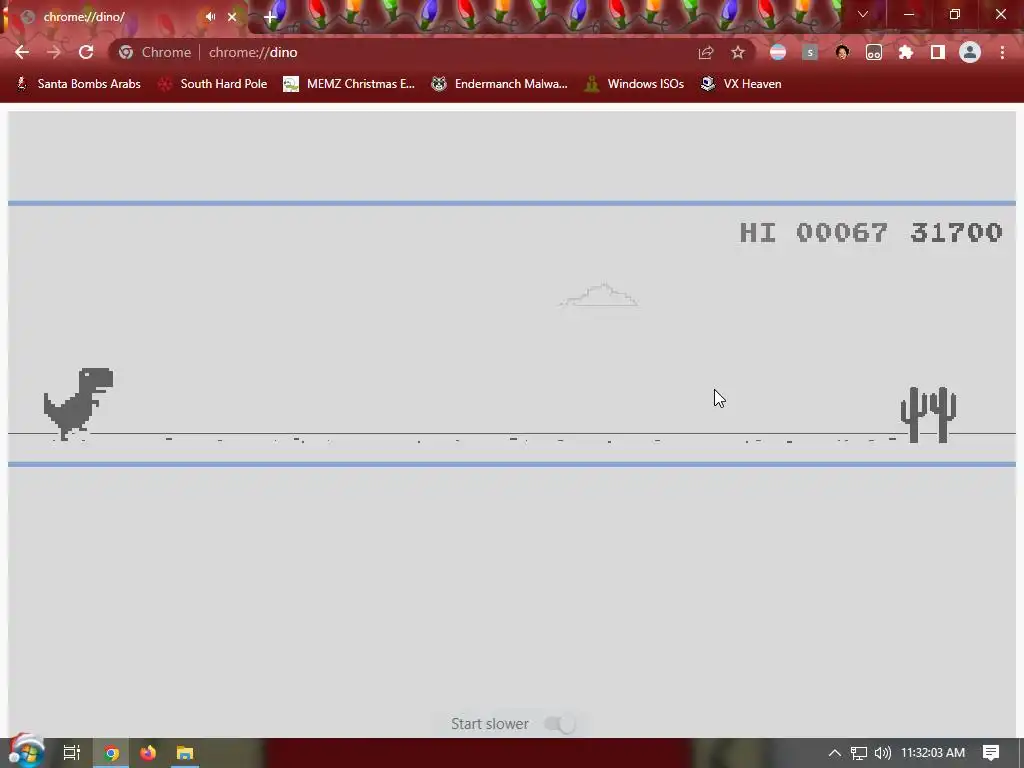Open the face avatar extension icon

click(x=842, y=52)
